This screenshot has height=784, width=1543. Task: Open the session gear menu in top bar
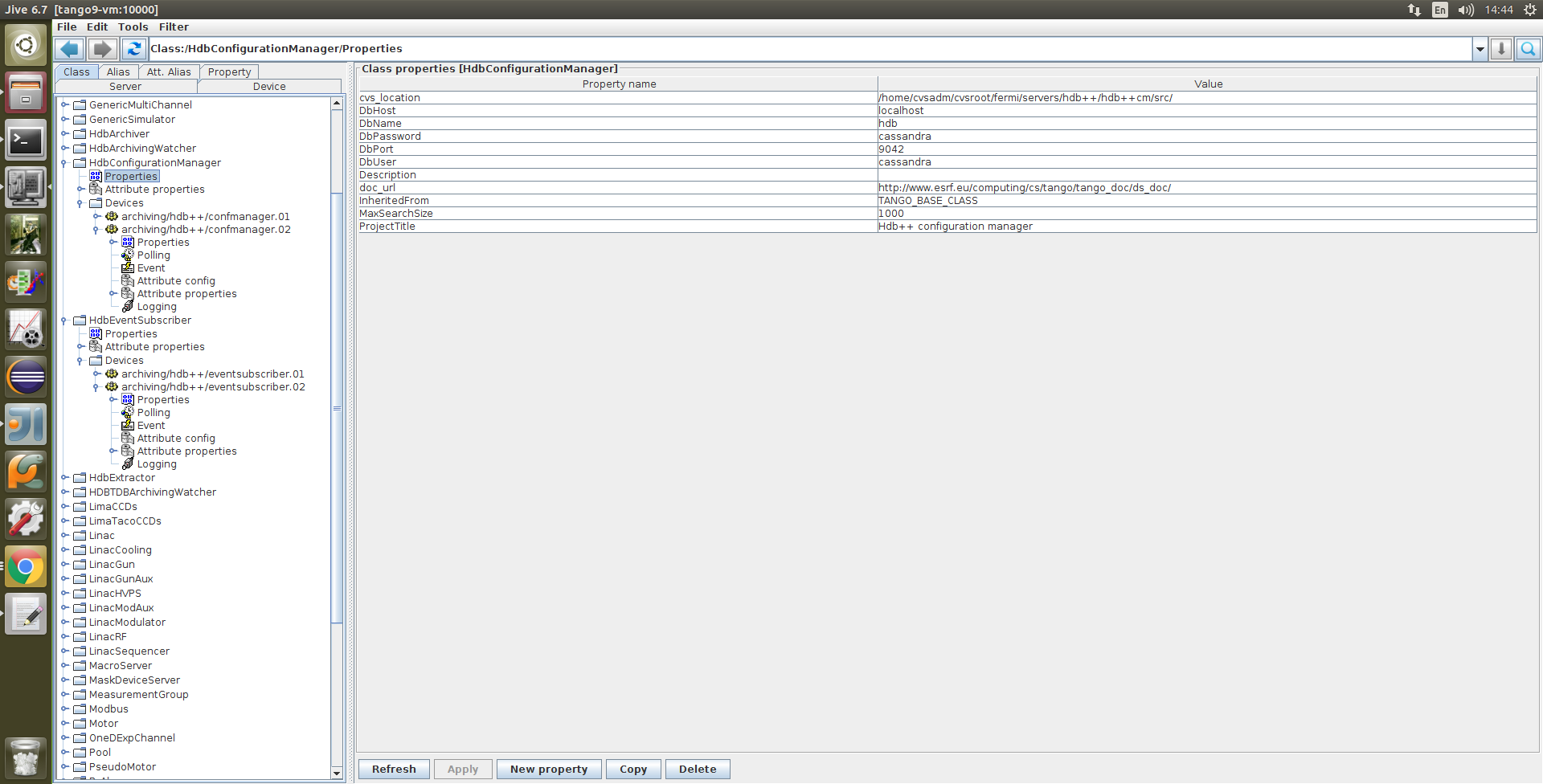click(x=1530, y=10)
